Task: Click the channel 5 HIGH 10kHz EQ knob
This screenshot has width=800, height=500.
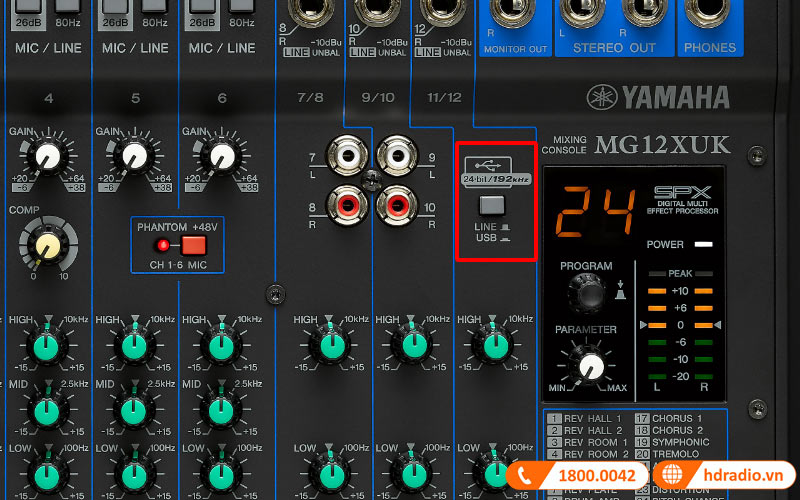Action: (134, 345)
